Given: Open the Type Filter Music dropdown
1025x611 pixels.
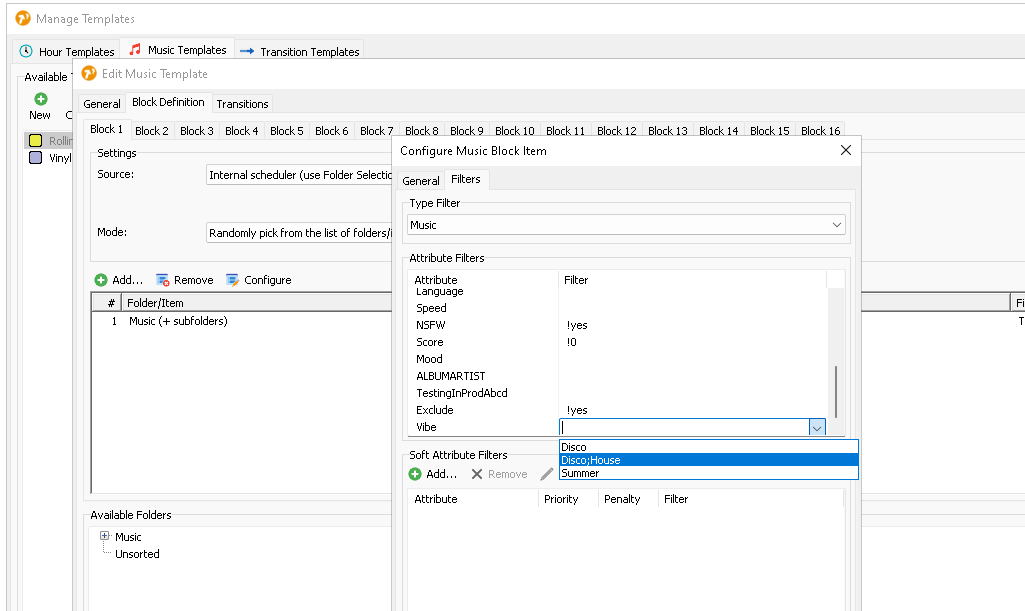Looking at the screenshot, I should click(626, 225).
